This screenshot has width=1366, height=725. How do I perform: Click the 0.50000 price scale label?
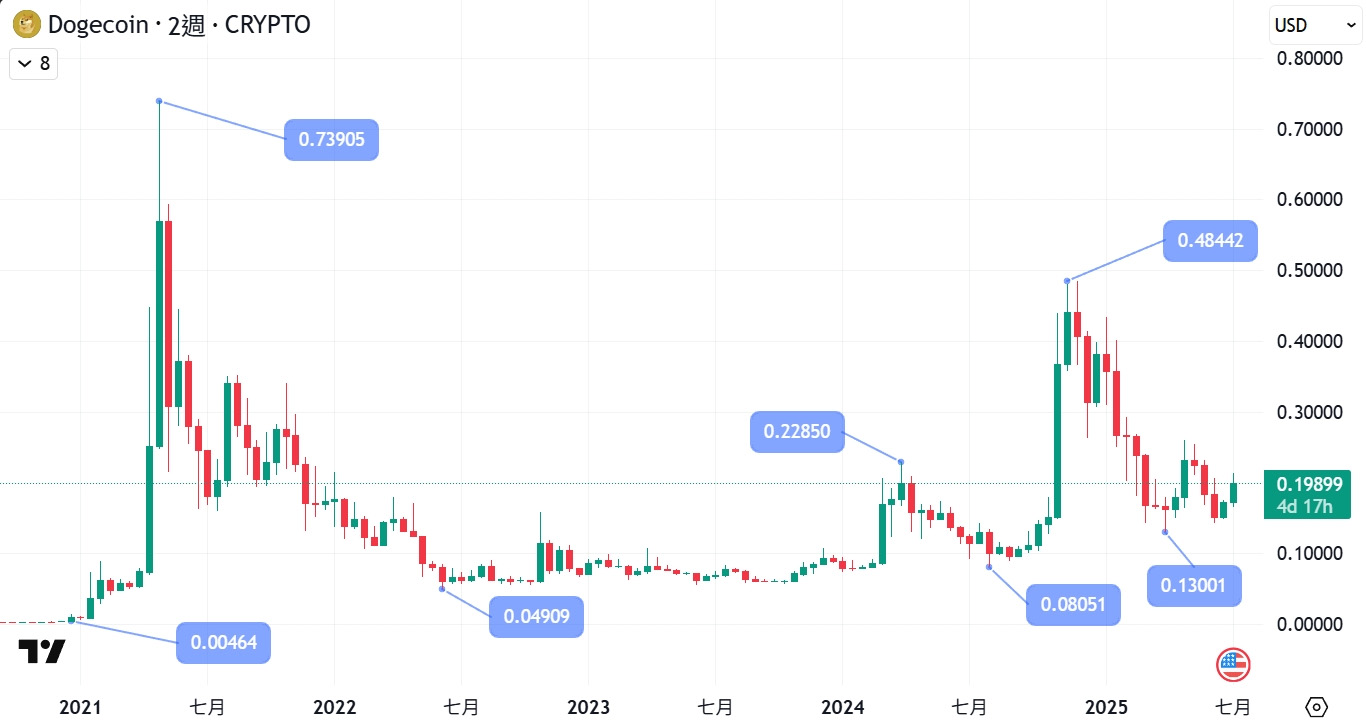coord(1311,271)
